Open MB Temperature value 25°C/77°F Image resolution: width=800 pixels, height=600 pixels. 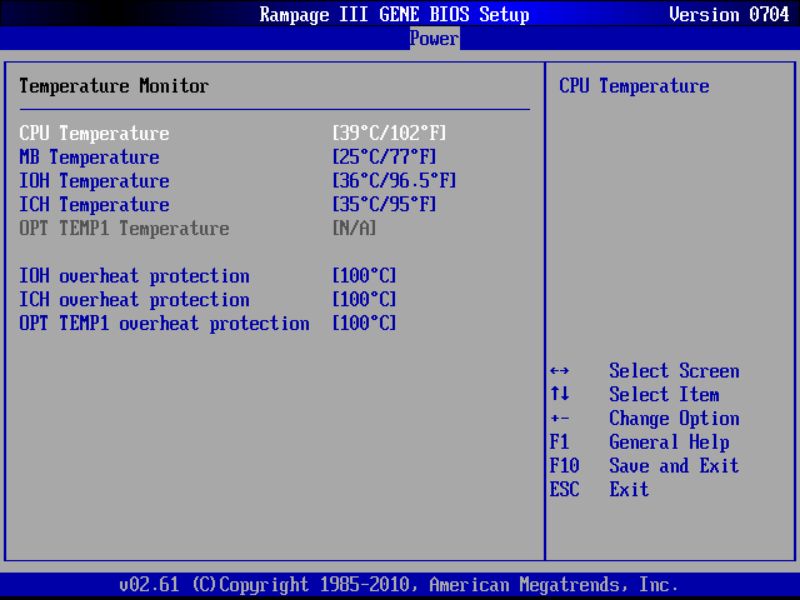tap(384, 157)
